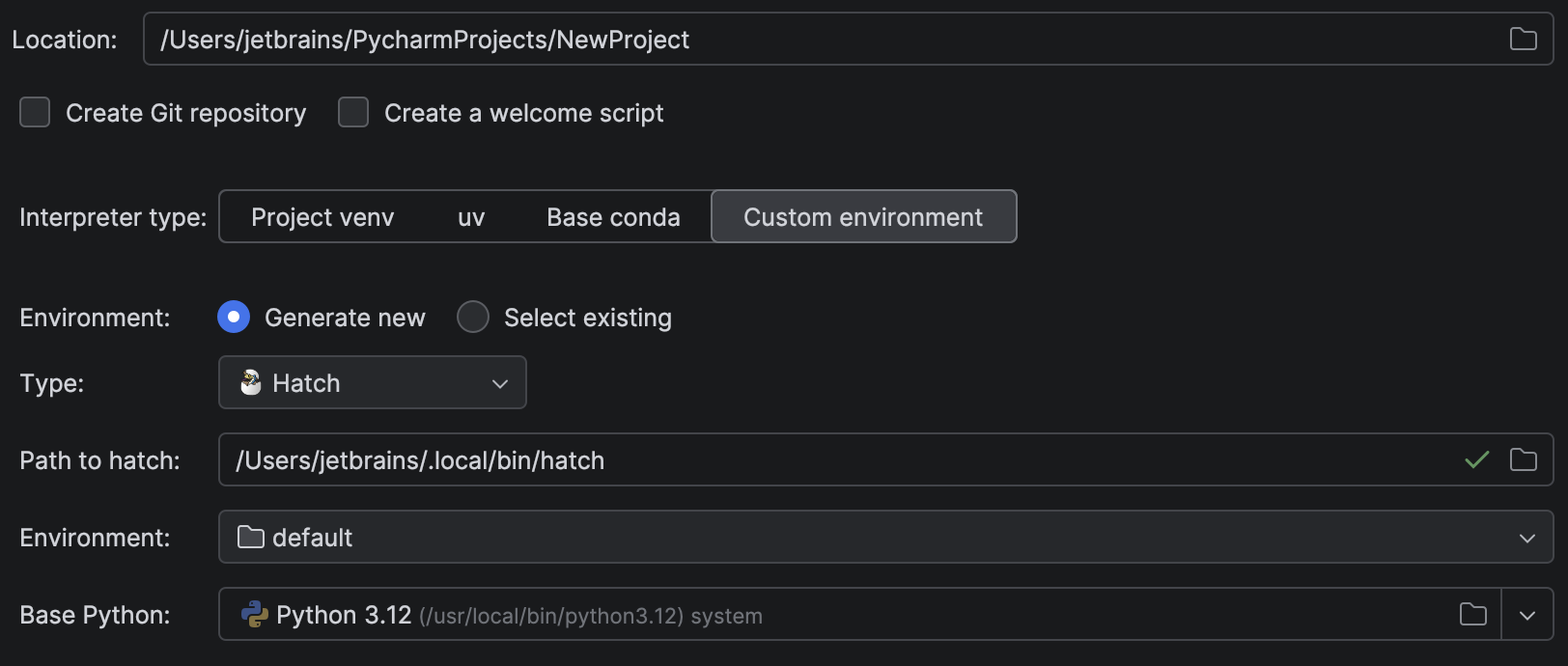This screenshot has height=666, width=1568.
Task: Click the folder icon beside default environment
Action: [x=250, y=537]
